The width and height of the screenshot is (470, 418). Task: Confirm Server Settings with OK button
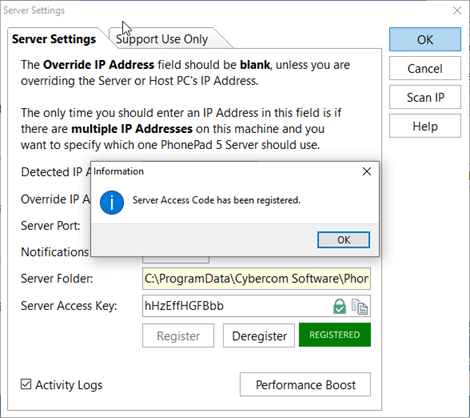[425, 40]
